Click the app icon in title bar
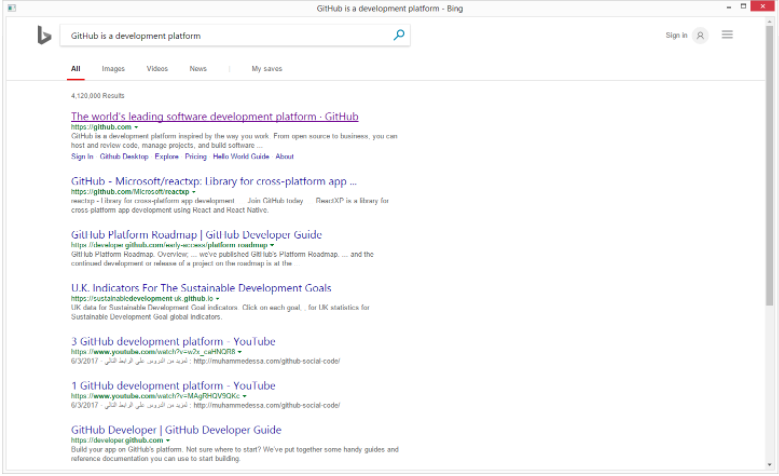Image resolution: width=779 pixels, height=476 pixels. point(11,8)
